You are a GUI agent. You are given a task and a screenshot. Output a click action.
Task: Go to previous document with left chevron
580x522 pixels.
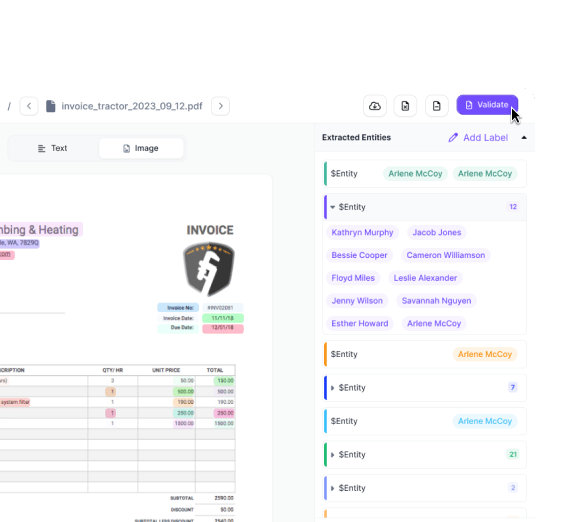pyautogui.click(x=29, y=106)
